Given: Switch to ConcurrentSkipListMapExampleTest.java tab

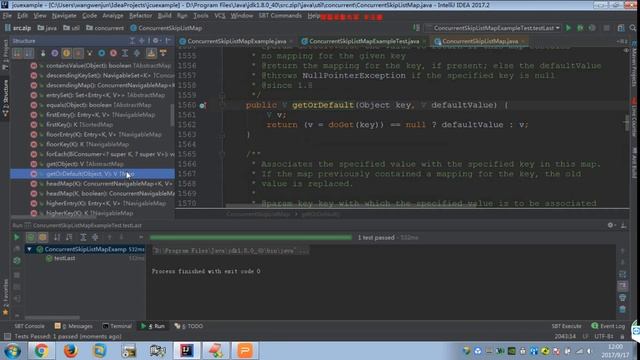Looking at the screenshot, I should (x=364, y=41).
